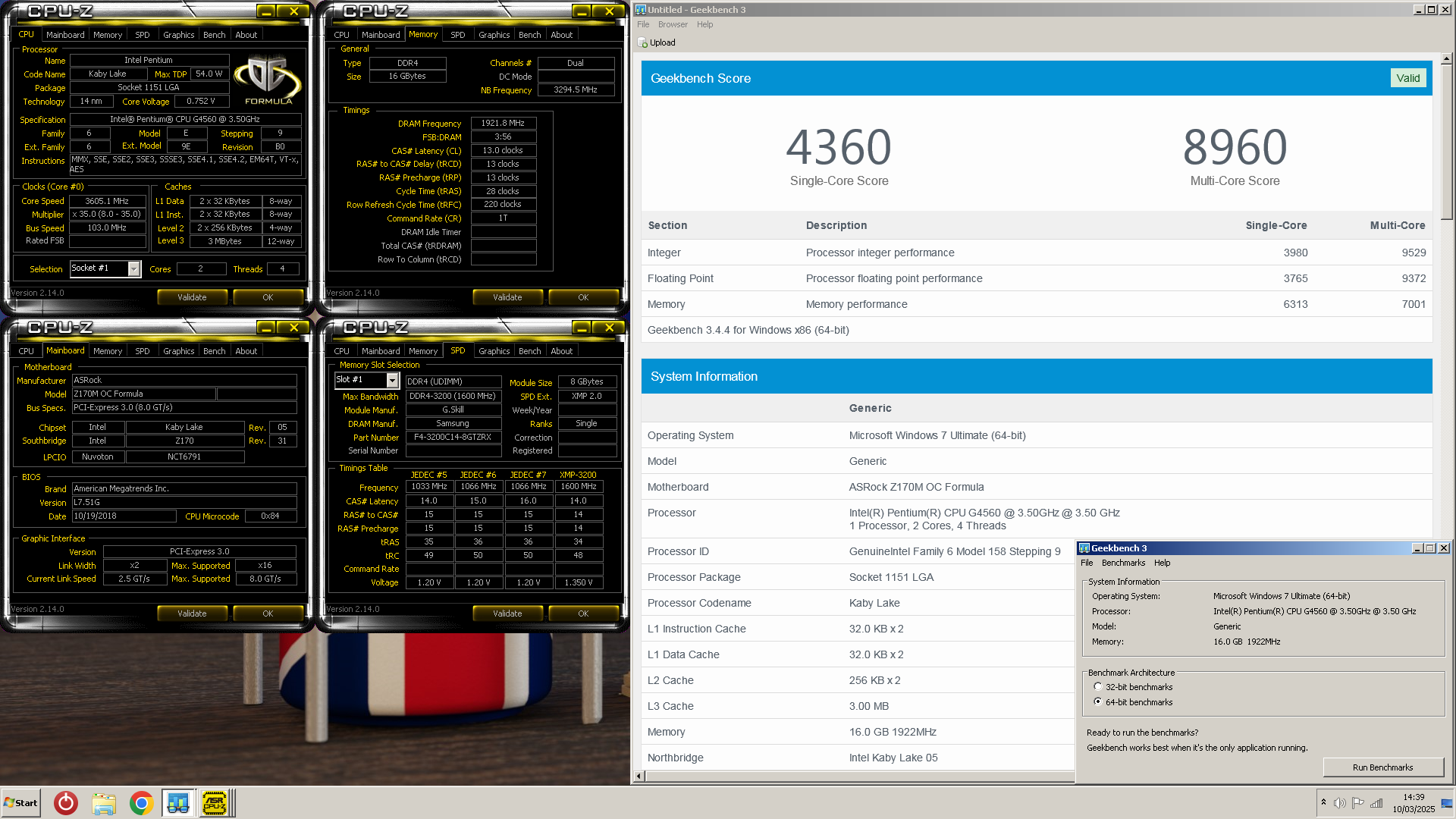This screenshot has width=1456, height=819.
Task: Click OK in the Memory tab window
Action: [583, 297]
